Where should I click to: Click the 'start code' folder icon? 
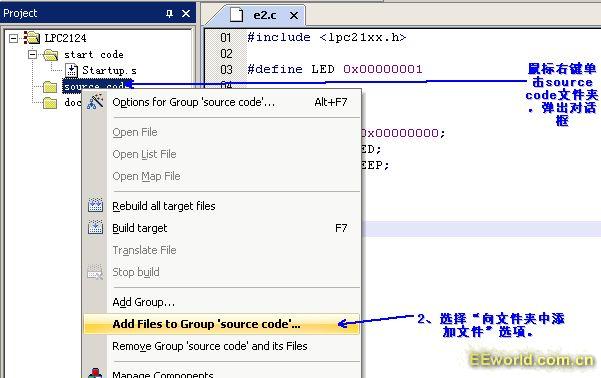click(x=50, y=55)
